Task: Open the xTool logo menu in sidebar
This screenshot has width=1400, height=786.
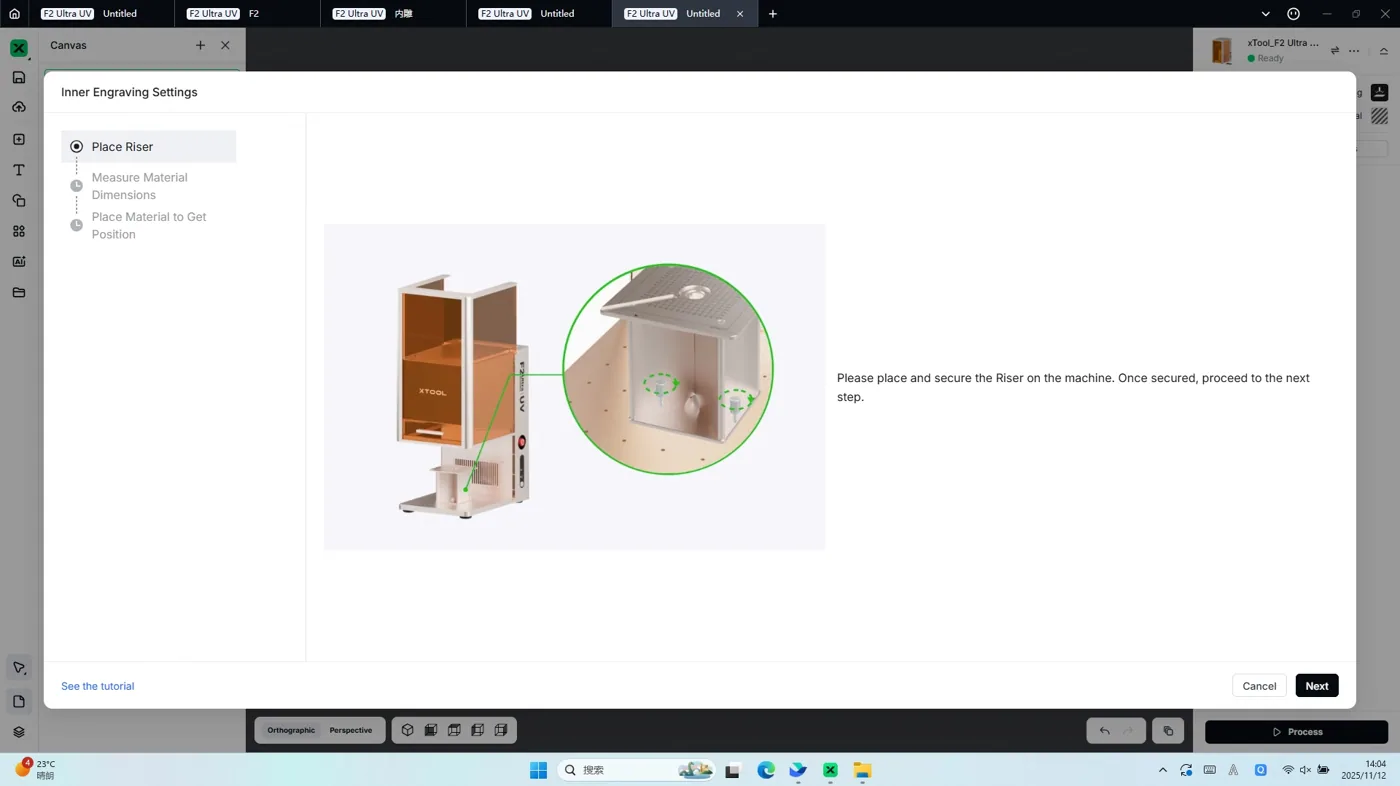Action: coord(19,48)
